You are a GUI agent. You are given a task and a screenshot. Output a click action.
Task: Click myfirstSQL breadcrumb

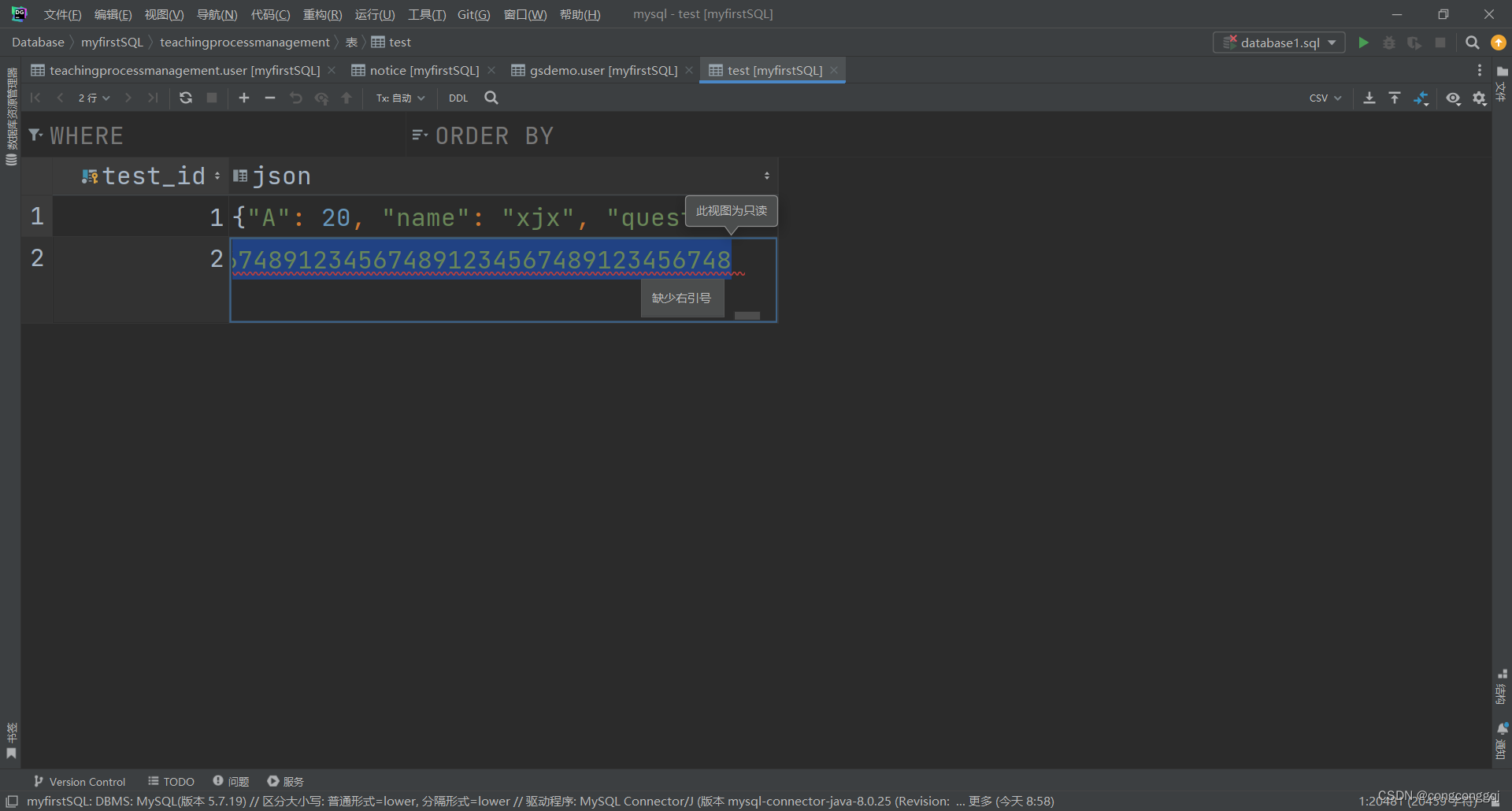click(112, 43)
